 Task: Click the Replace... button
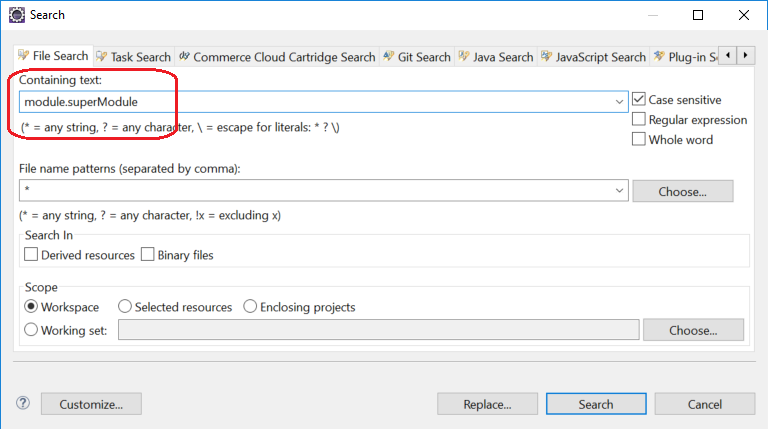coord(487,404)
